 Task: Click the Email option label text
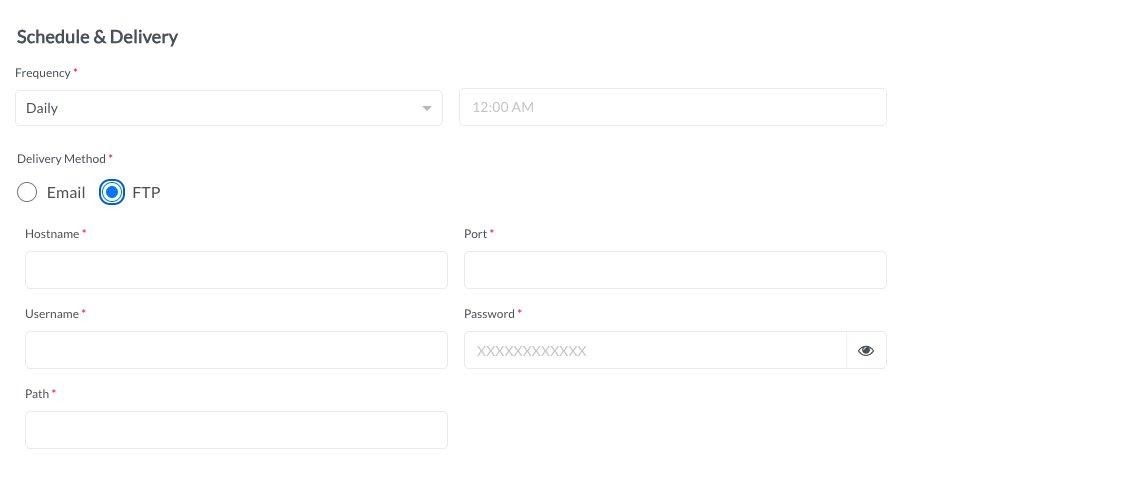[66, 192]
